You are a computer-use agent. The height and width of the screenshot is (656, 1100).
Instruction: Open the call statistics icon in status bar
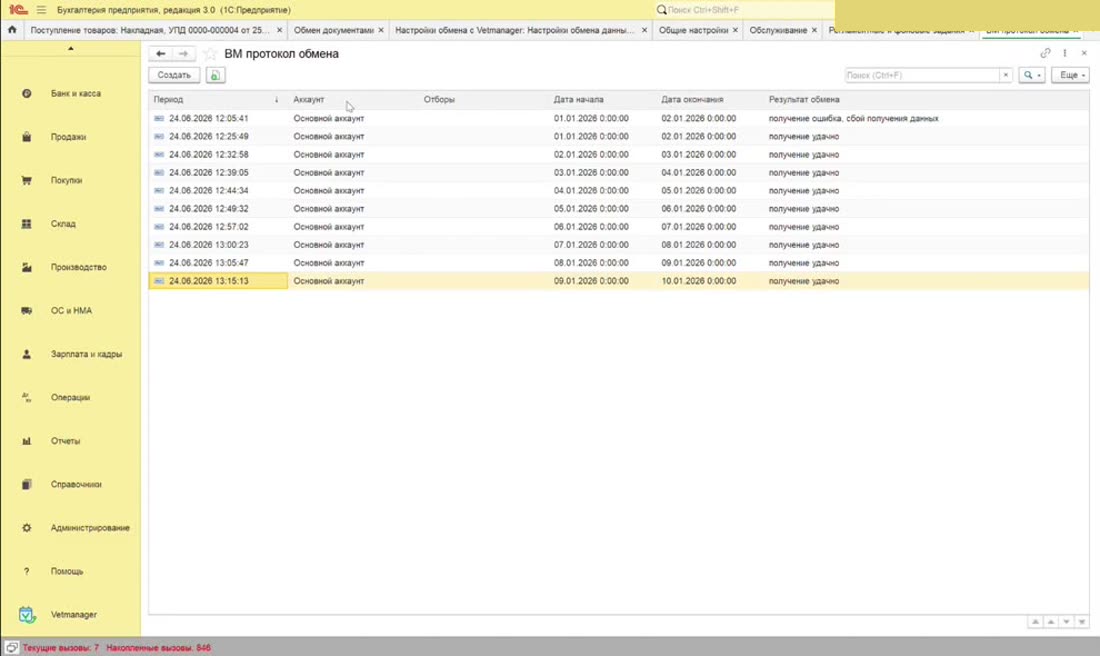[11, 648]
